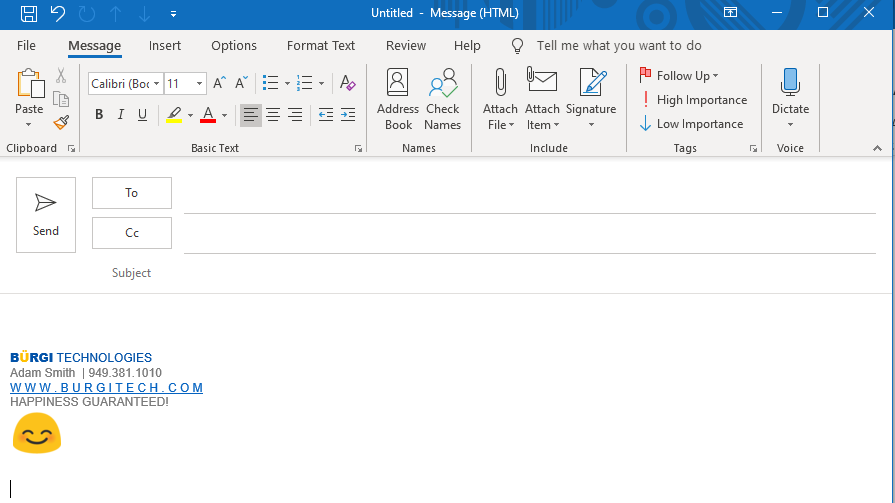Click the Save icon in title bar
This screenshot has width=895, height=503.
(29, 13)
